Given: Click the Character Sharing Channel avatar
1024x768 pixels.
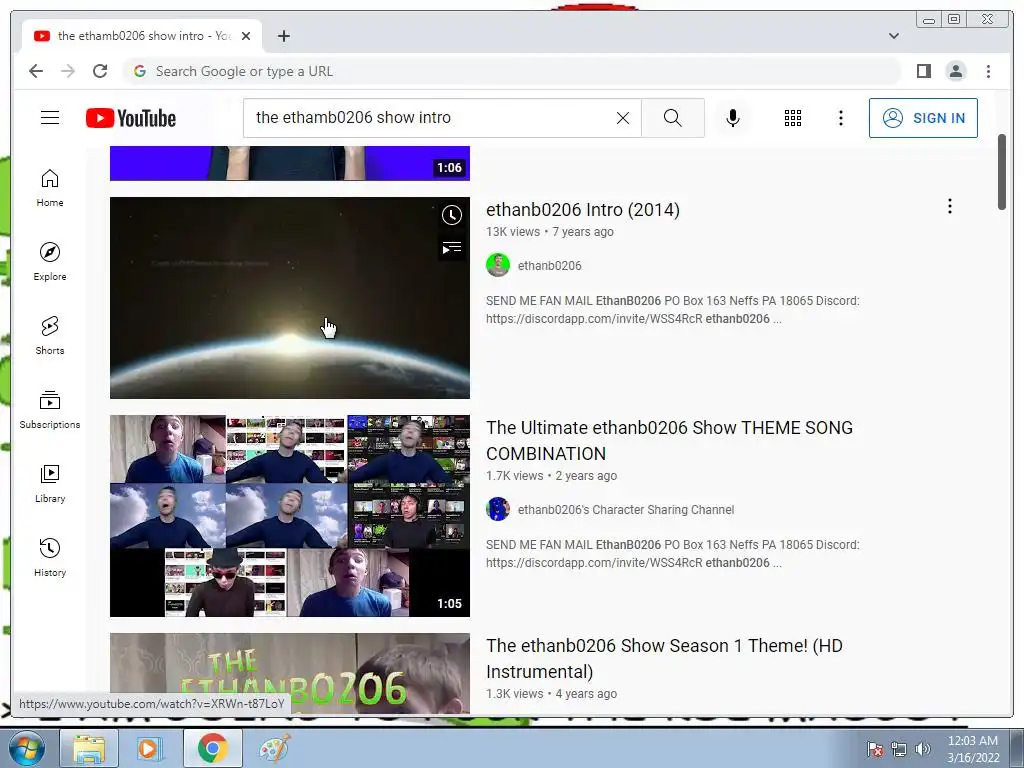Looking at the screenshot, I should 498,509.
